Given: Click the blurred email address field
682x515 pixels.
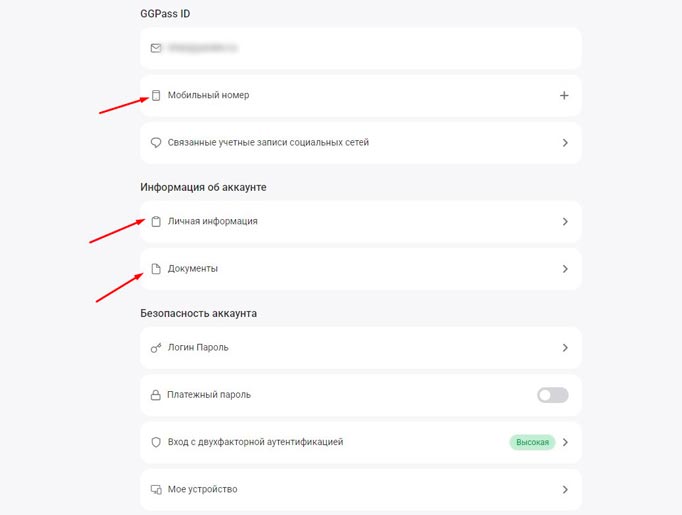Looking at the screenshot, I should point(203,47).
